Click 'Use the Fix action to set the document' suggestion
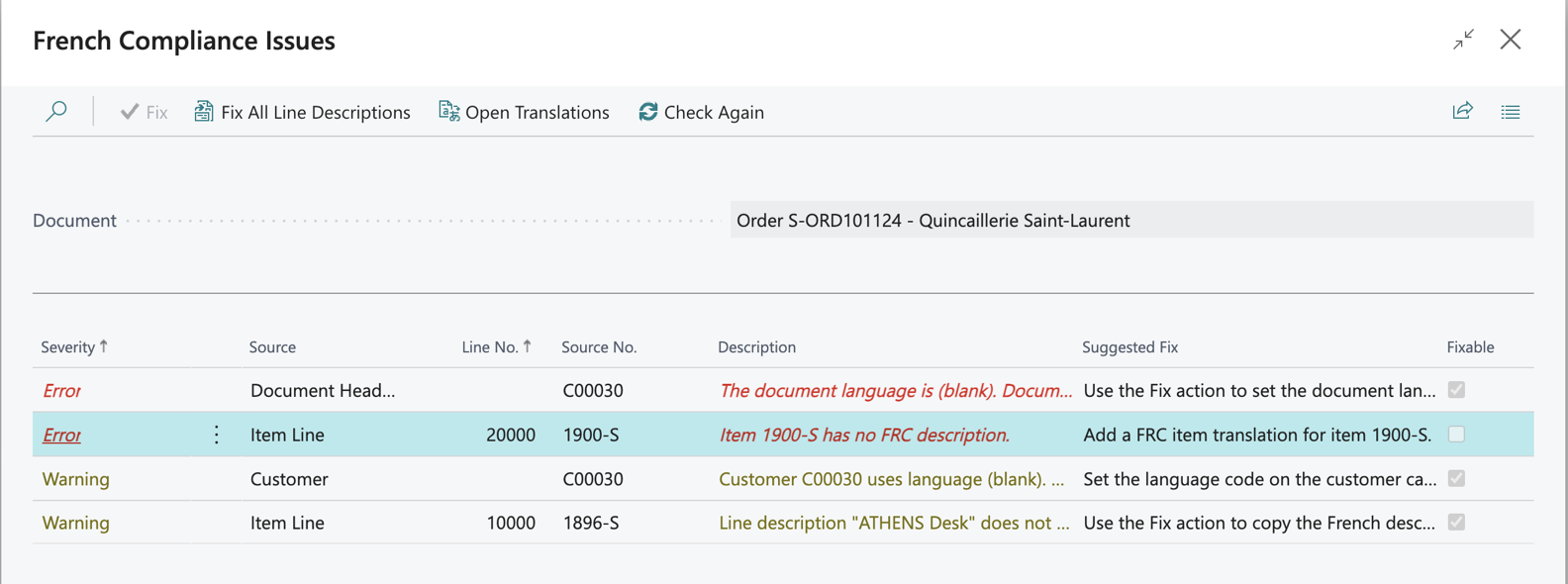 point(1259,390)
